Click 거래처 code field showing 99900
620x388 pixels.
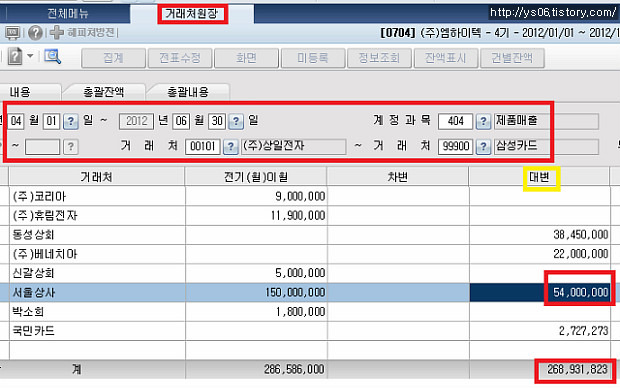pyautogui.click(x=456, y=146)
